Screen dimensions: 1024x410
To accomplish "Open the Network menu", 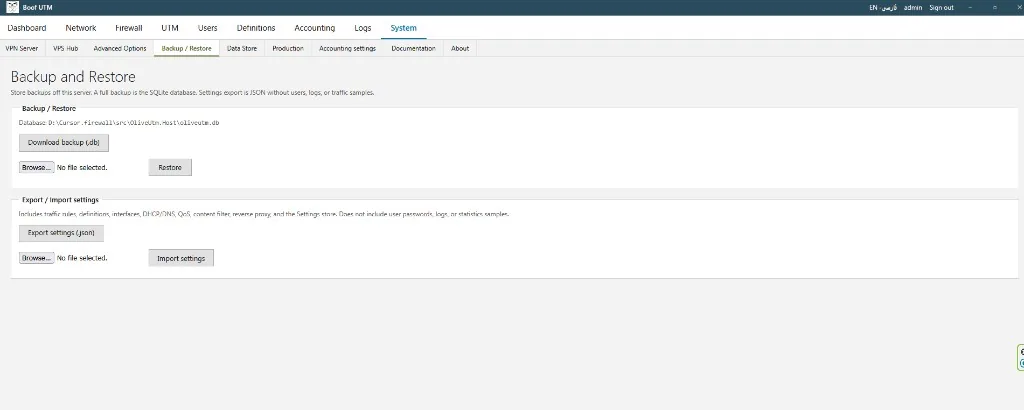I will [x=81, y=28].
